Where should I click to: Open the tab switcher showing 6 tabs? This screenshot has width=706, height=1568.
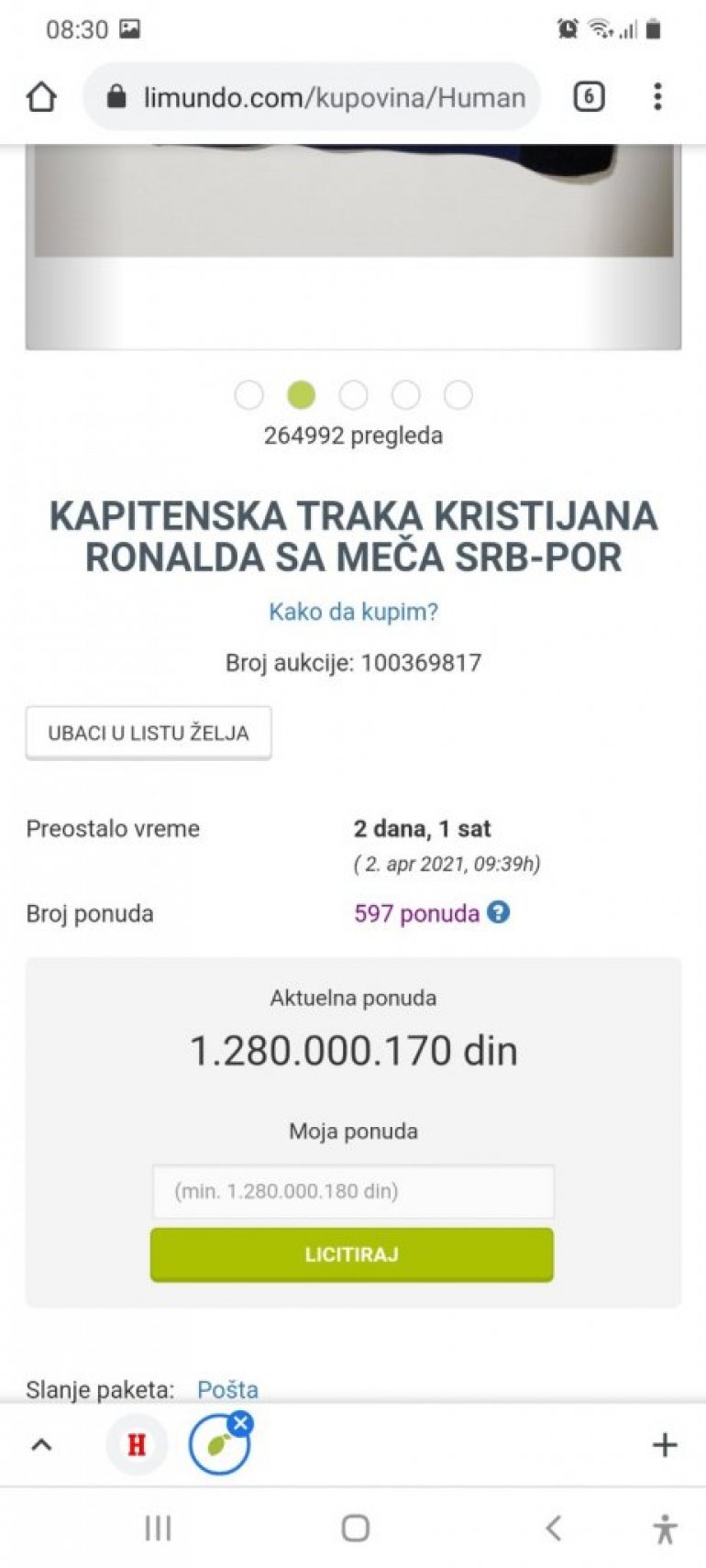pyautogui.click(x=589, y=96)
